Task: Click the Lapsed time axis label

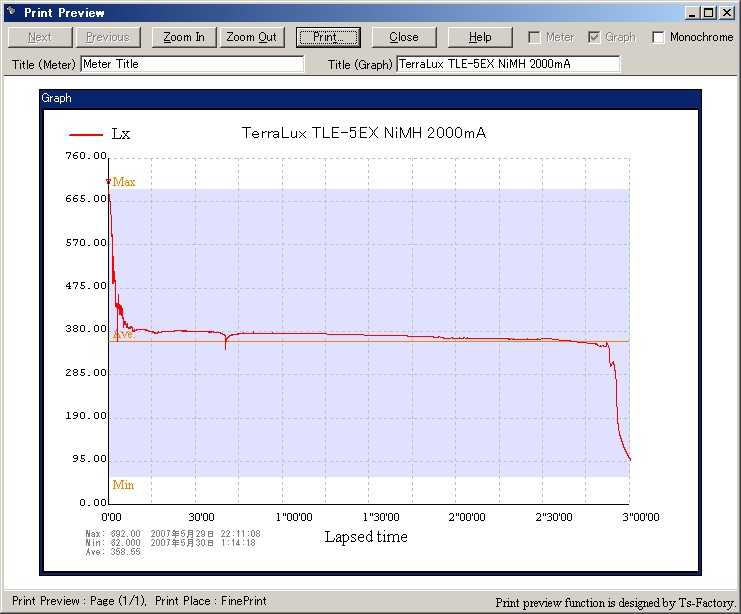Action: 366,537
